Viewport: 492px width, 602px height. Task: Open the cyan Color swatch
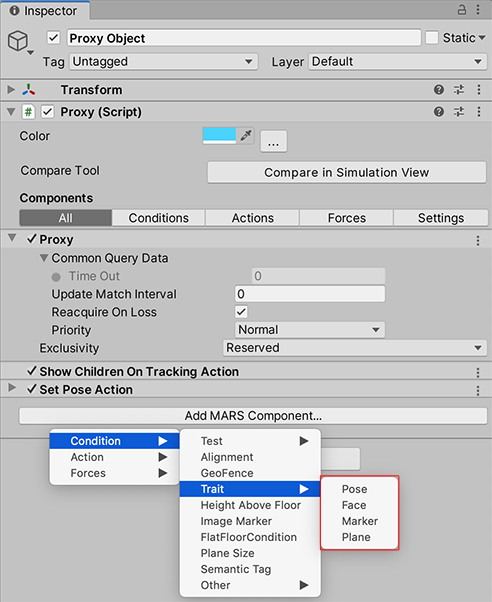[x=219, y=136]
